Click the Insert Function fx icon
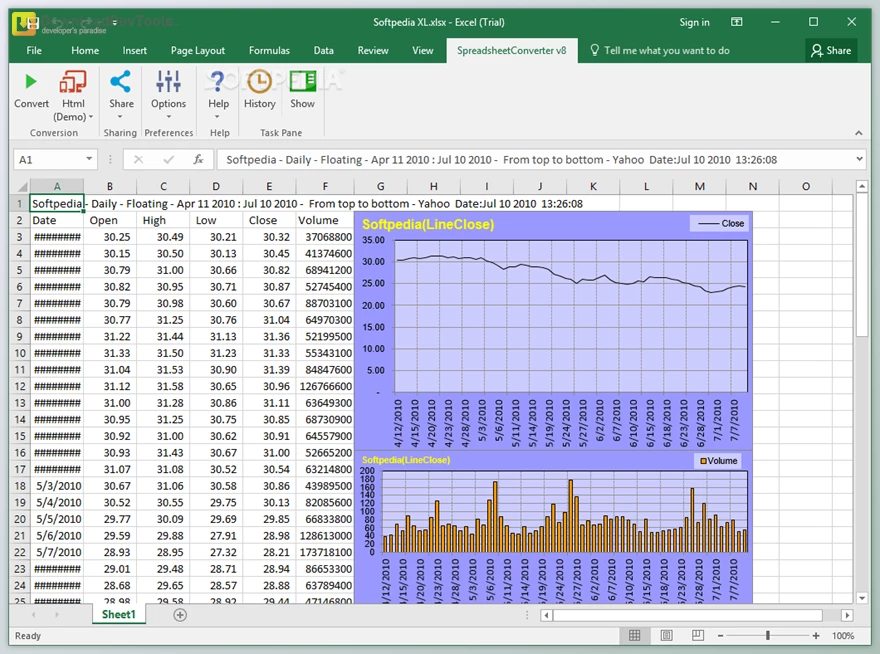Viewport: 880px width, 654px height. click(x=198, y=159)
